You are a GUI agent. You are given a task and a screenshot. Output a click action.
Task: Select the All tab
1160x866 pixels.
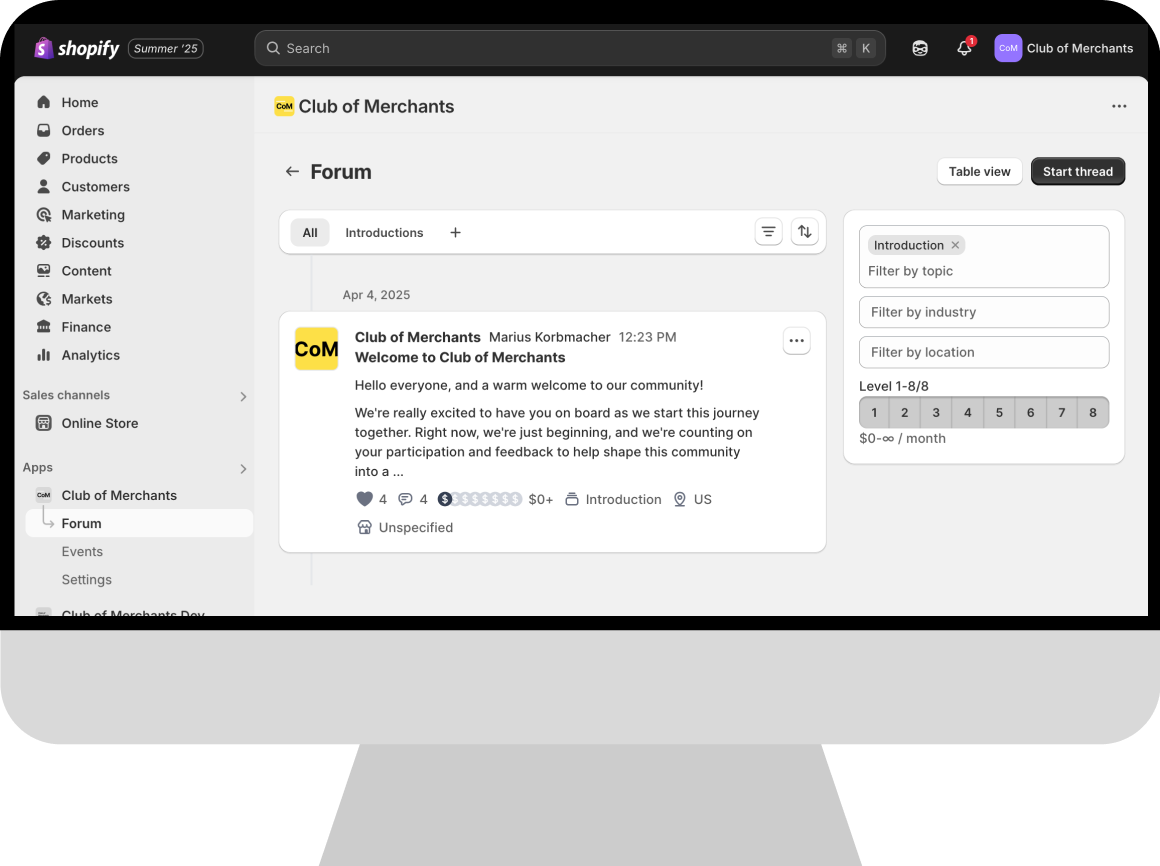[x=310, y=232]
